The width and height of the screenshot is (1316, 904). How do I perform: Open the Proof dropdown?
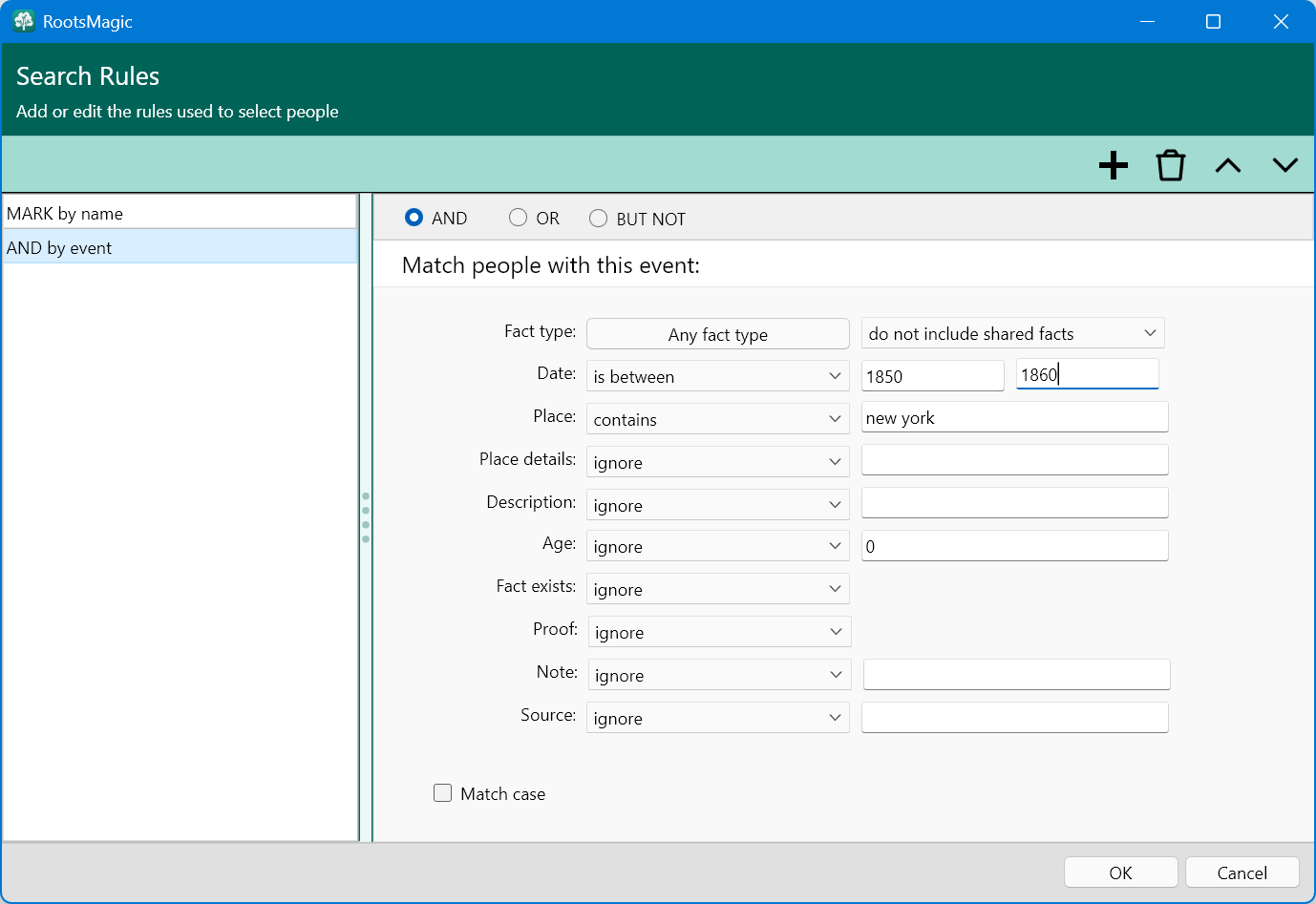point(719,632)
